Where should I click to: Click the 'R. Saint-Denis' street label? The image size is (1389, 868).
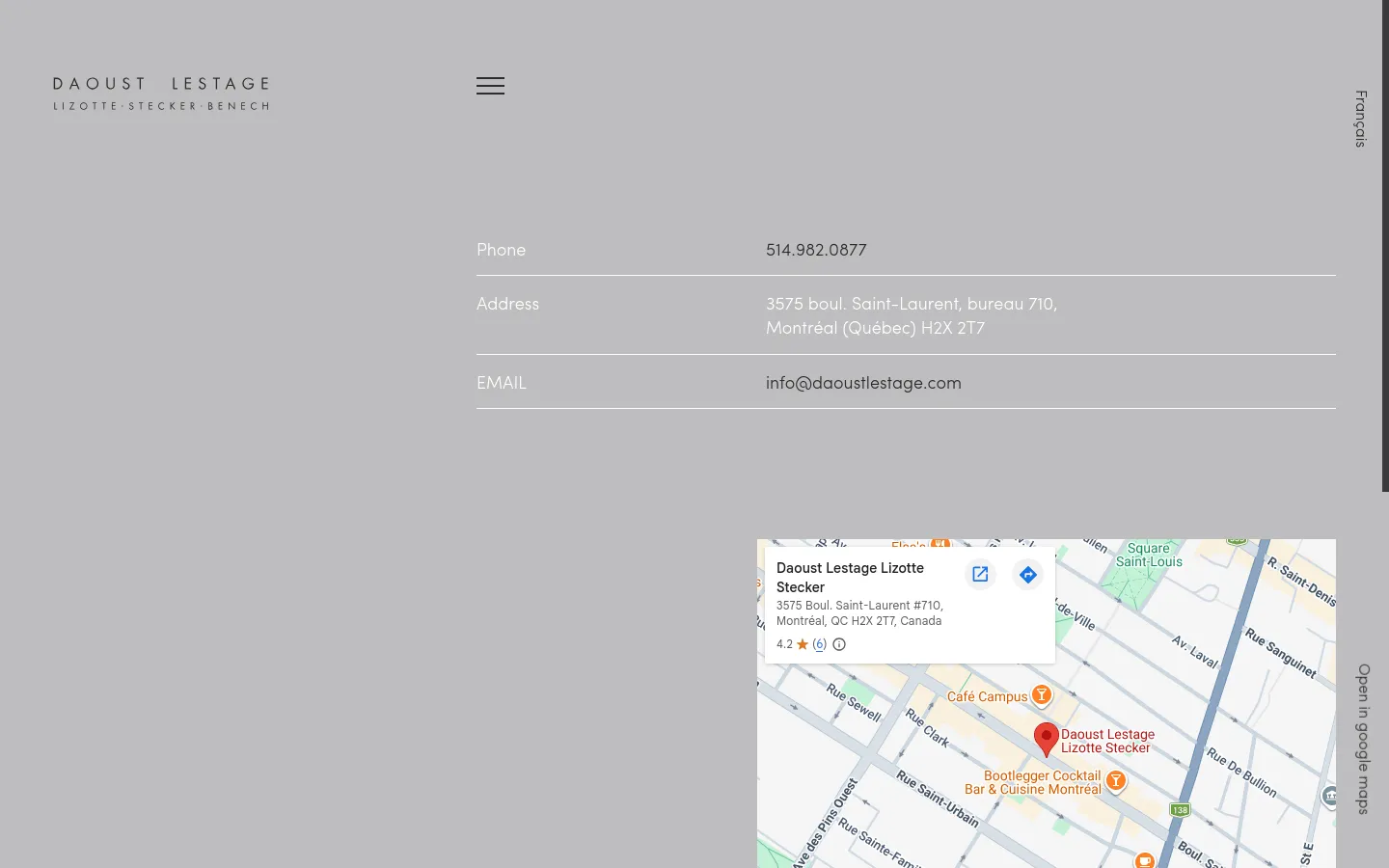point(1302,582)
